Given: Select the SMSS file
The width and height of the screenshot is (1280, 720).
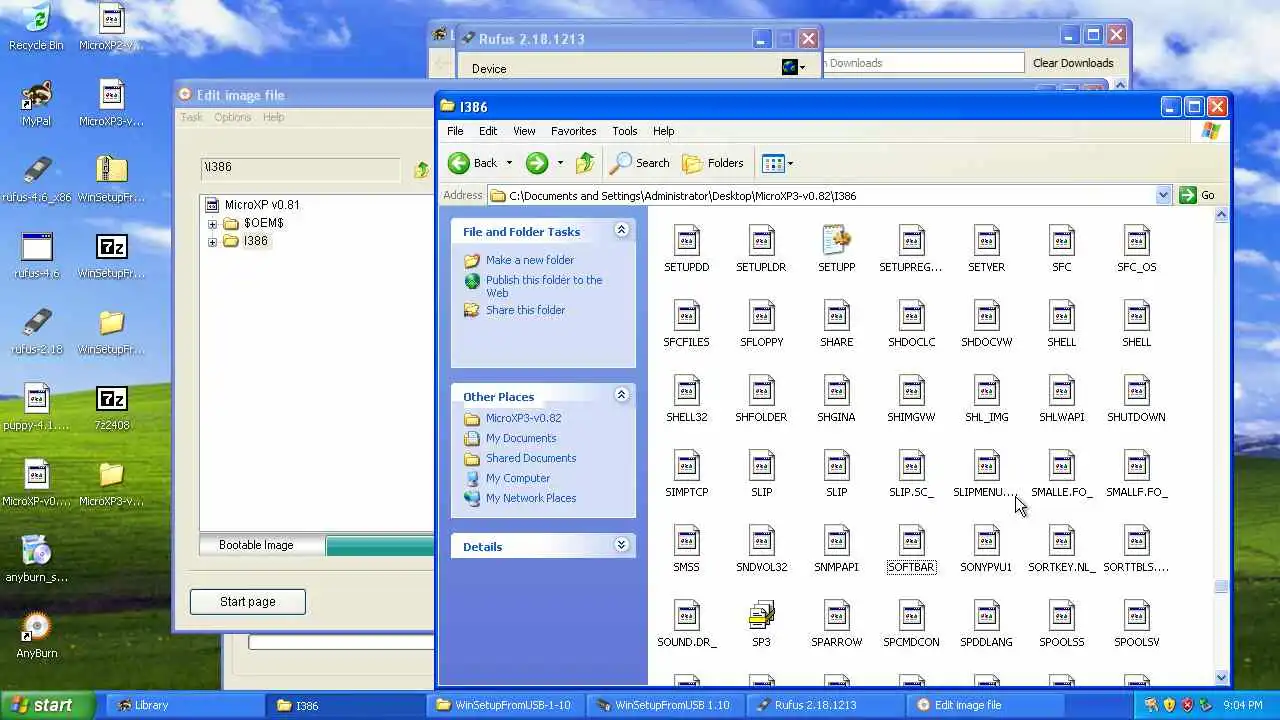Looking at the screenshot, I should pos(686,549).
